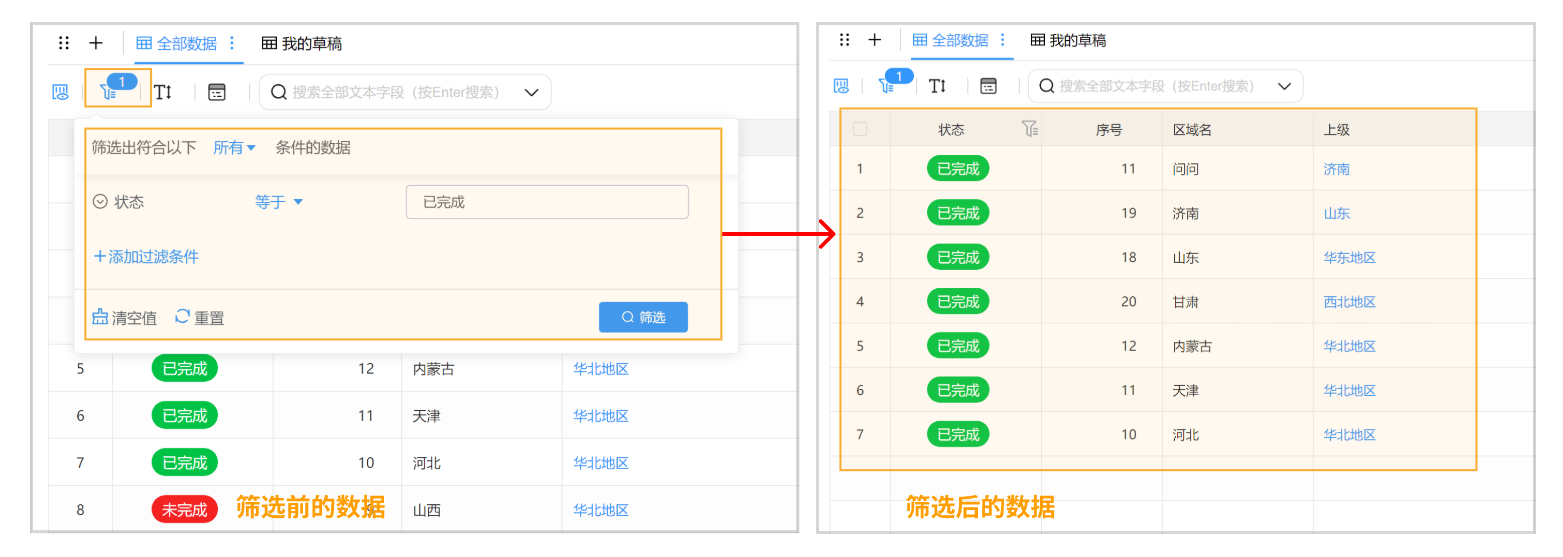Click 已完成 tag in left panel 天津 row
Viewport: 1563px width, 557px height.
point(184,415)
